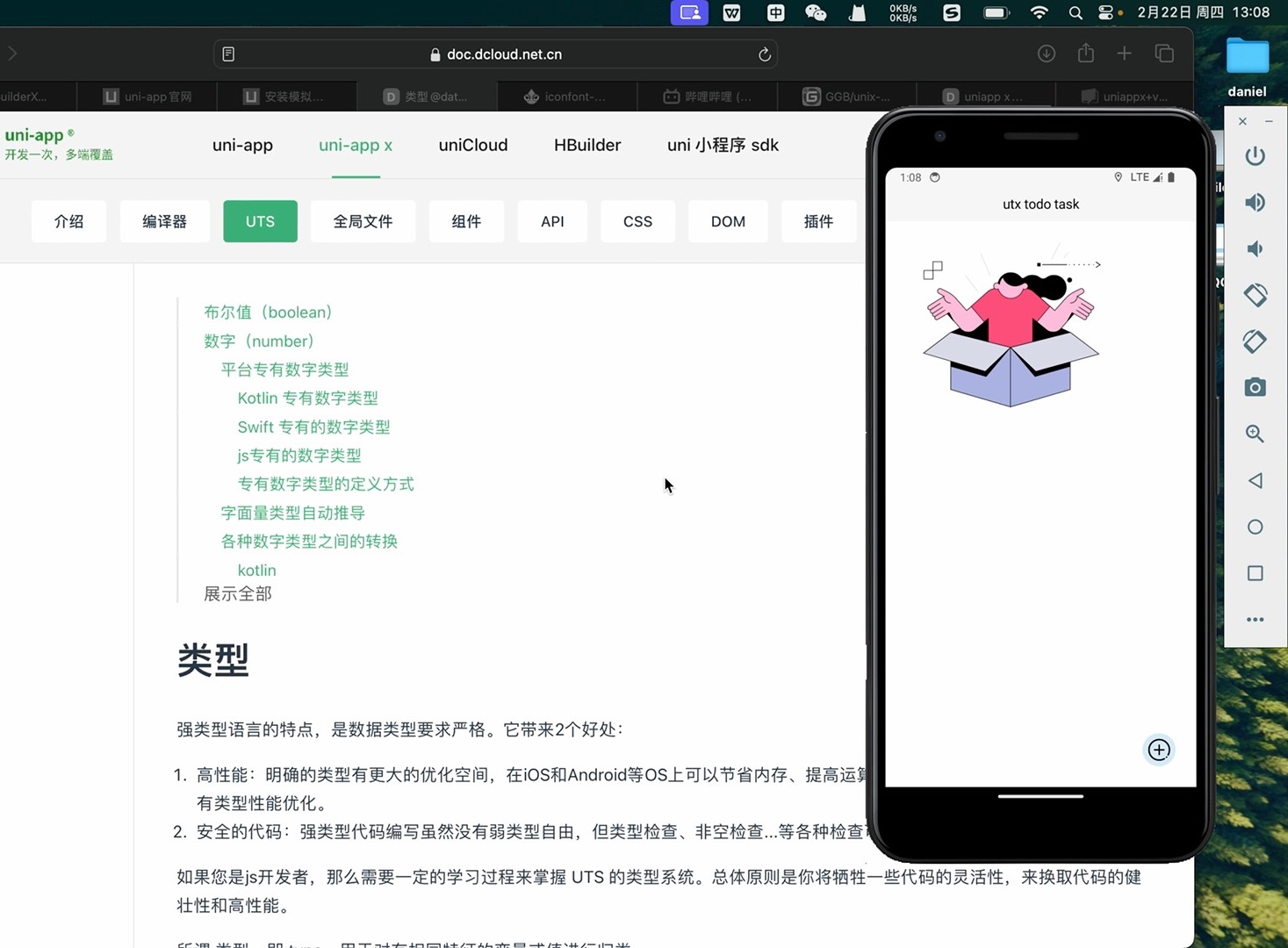Jump to Swift 专有的数字类型 link
Viewport: 1288px width, 948px height.
[313, 427]
